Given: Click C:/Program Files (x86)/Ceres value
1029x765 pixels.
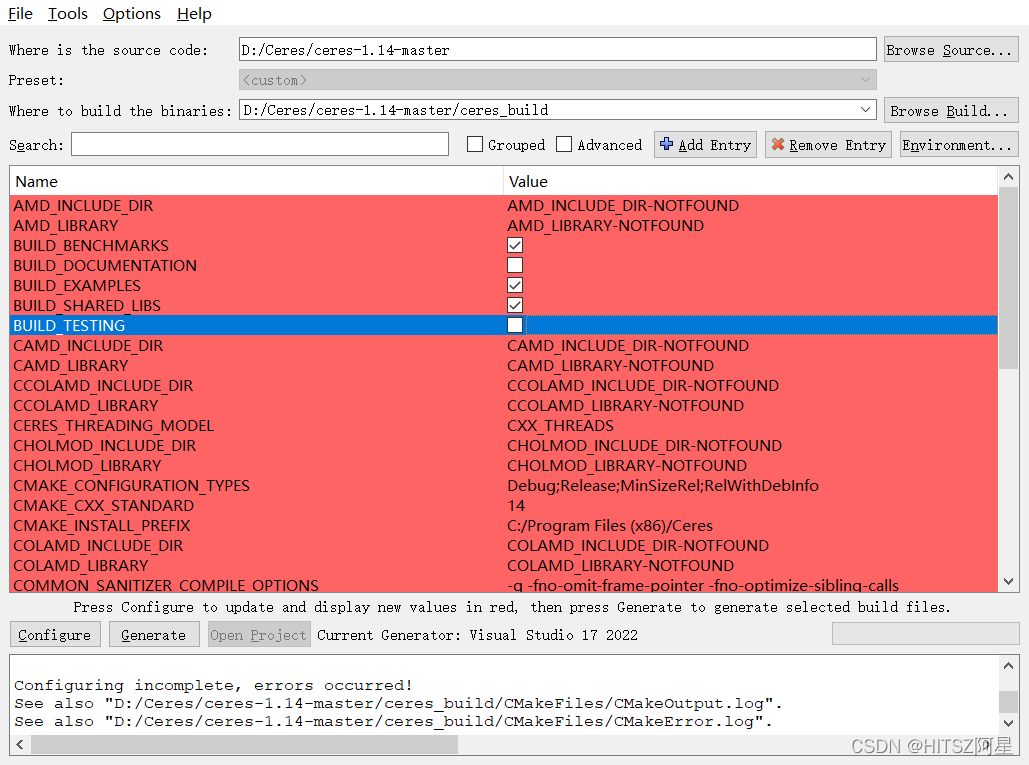Looking at the screenshot, I should 610,526.
